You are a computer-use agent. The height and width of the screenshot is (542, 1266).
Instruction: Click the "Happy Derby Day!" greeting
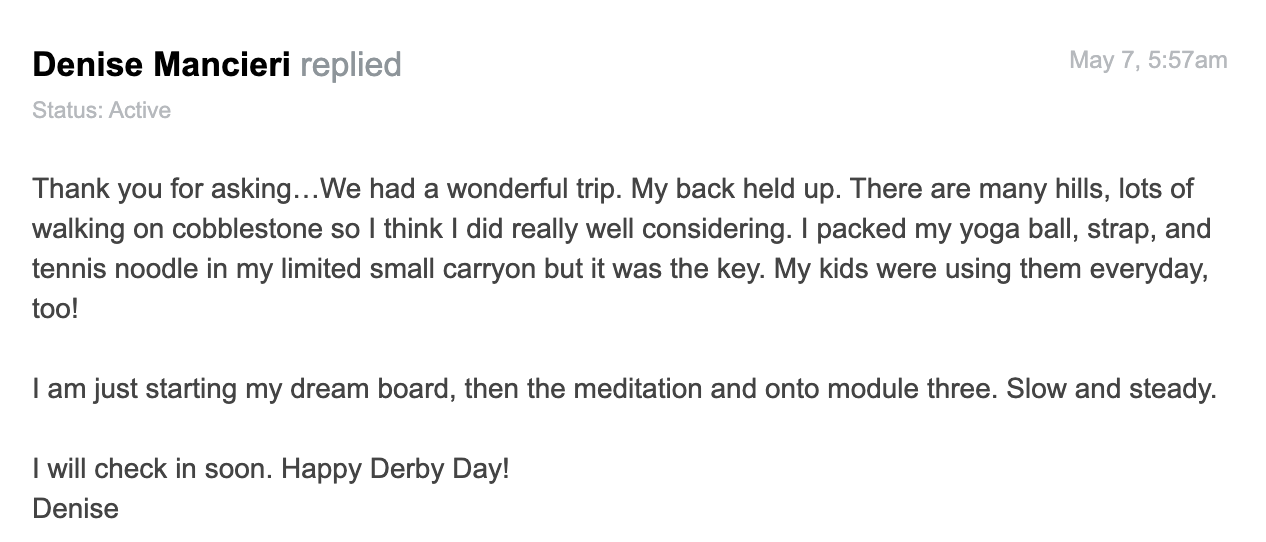click(396, 469)
